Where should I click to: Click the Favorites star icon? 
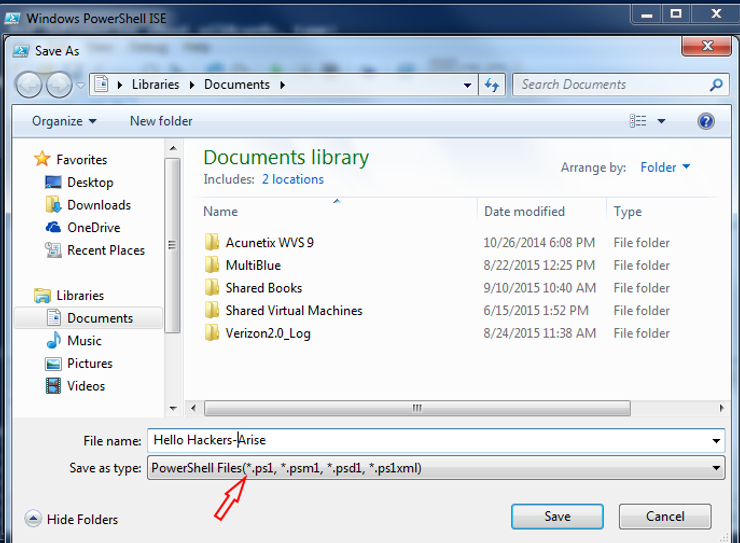42,159
